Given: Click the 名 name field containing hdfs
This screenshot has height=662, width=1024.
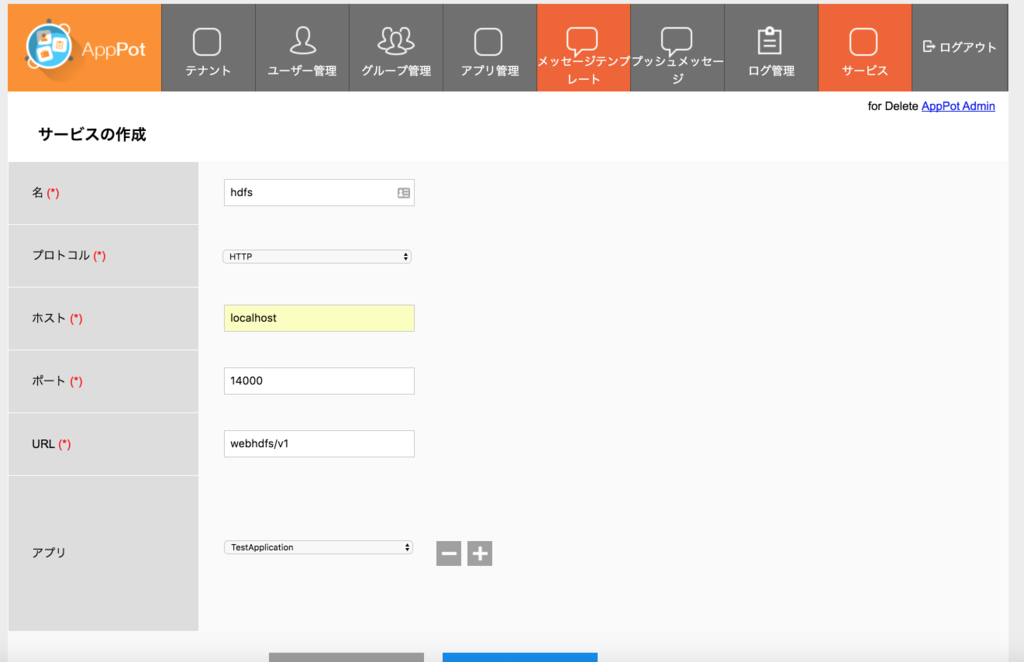Looking at the screenshot, I should click(x=319, y=193).
